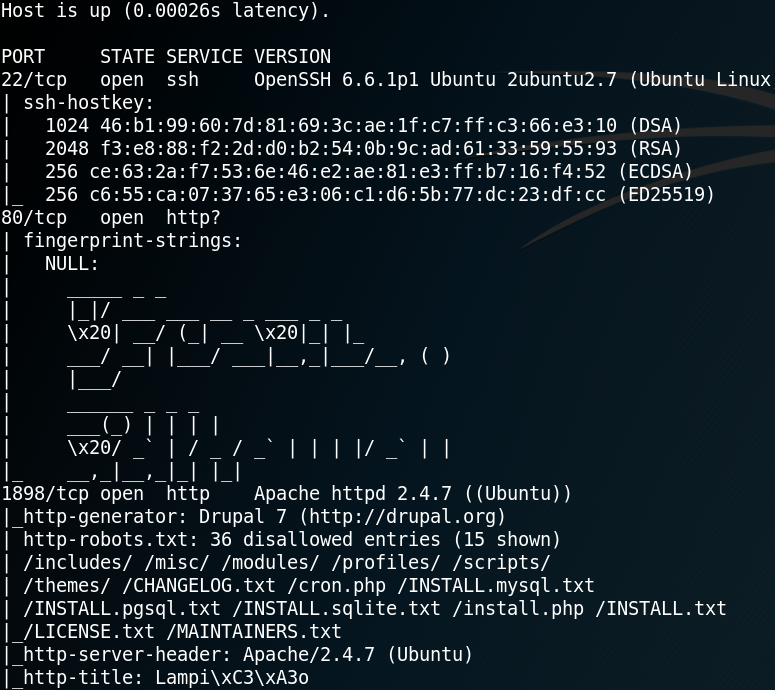
Task: Click the /INSTALL.sqlite.txt path
Action: [x=336, y=608]
